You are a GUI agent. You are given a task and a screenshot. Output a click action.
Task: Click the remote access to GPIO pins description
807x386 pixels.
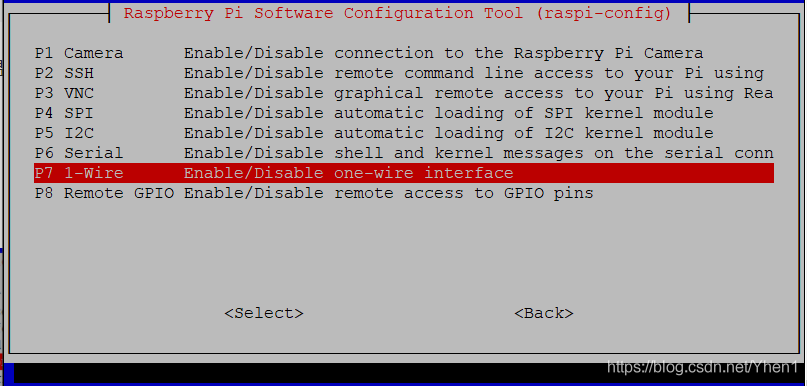pos(389,193)
